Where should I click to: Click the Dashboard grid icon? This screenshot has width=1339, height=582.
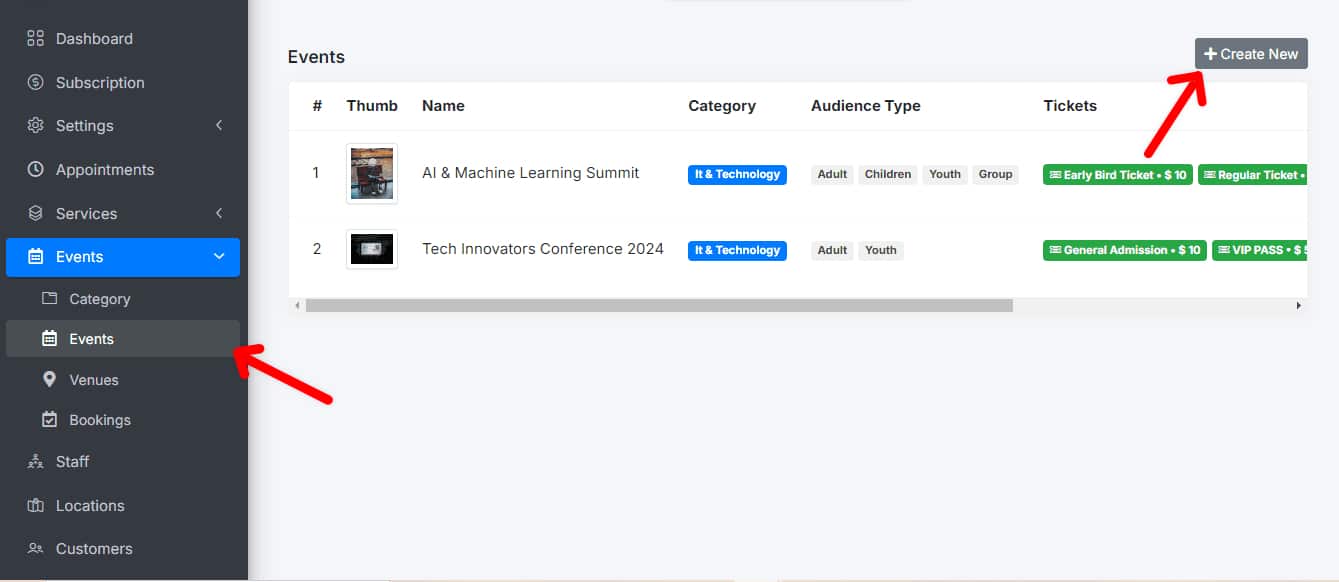point(36,39)
